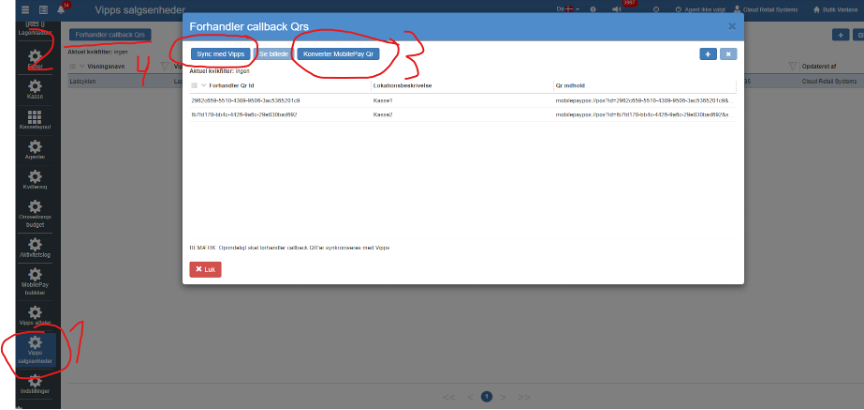
Task: Open the Danish language dropdown
Action: (x=567, y=9)
